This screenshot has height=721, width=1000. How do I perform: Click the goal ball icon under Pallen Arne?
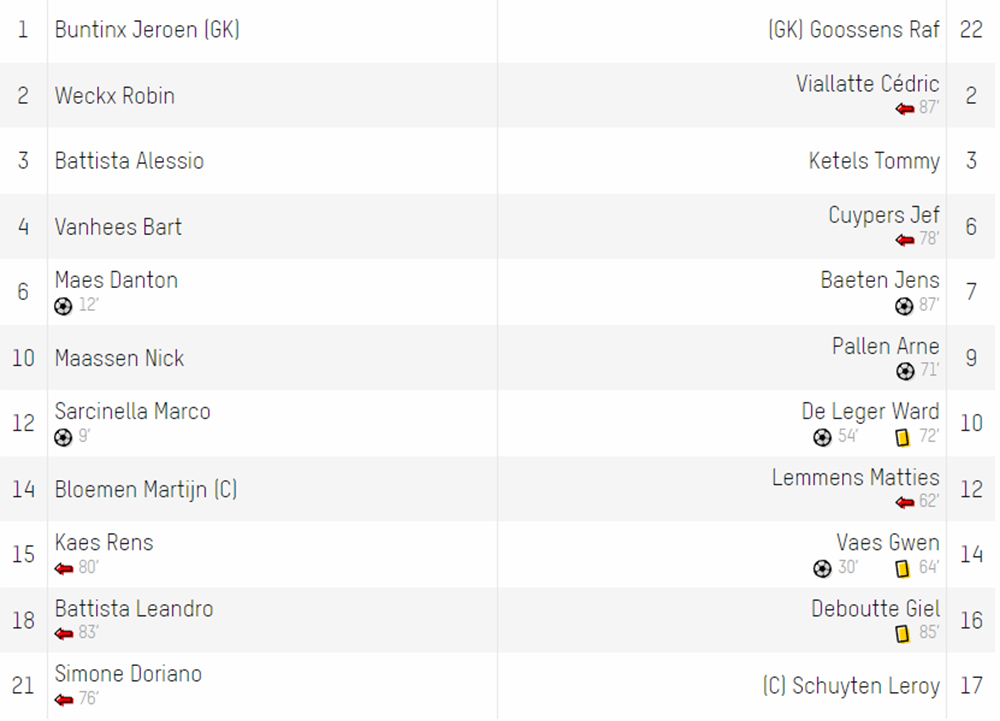[x=905, y=372]
